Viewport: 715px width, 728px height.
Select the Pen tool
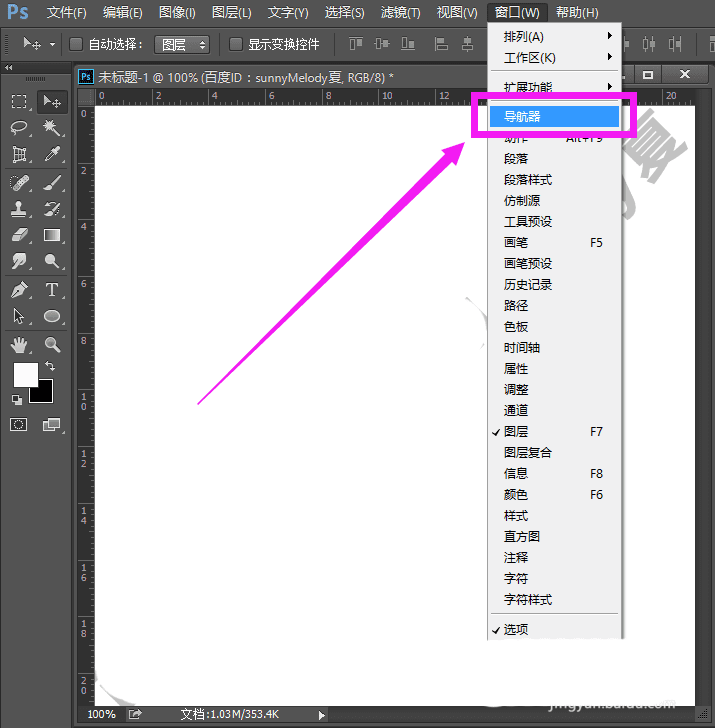tap(19, 290)
